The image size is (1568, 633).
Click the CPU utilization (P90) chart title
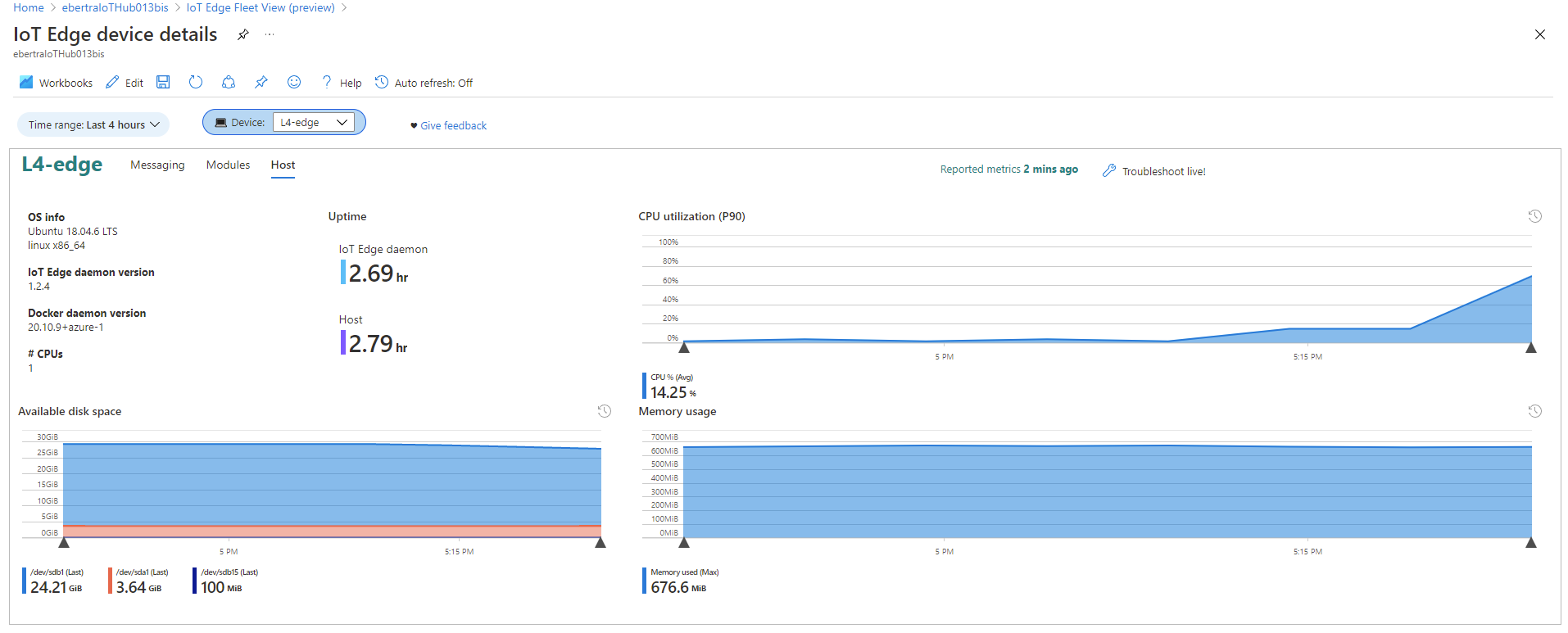click(x=691, y=216)
